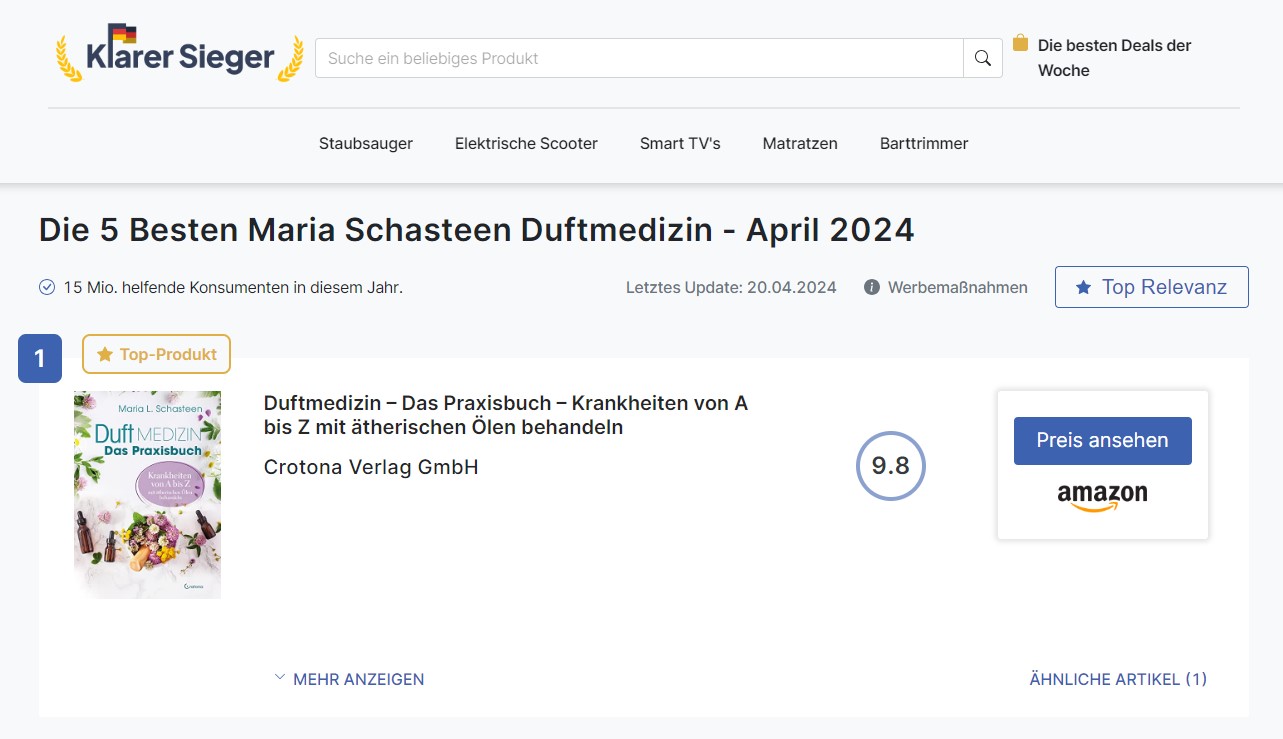The height and width of the screenshot is (739, 1283).
Task: Click the checkmark icon before 15 Mio.
Action: coord(47,287)
